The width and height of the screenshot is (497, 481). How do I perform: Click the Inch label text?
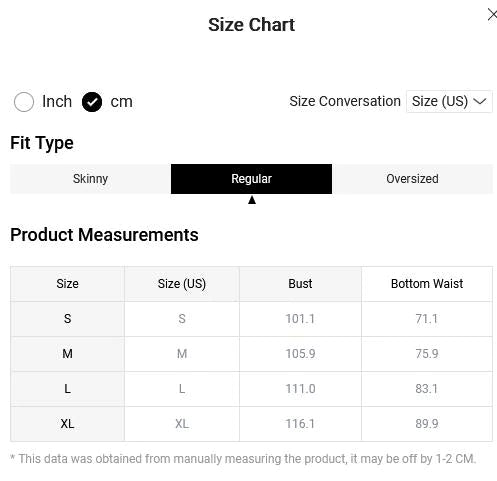point(57,101)
